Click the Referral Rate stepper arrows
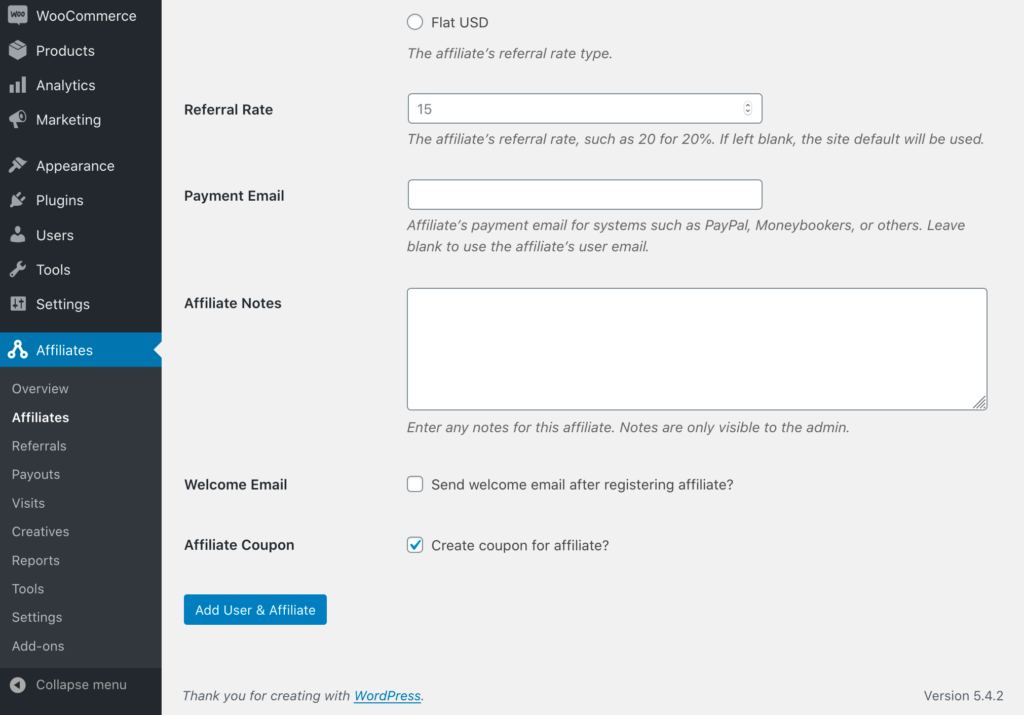Screen dimensions: 1024x715 [x=747, y=109]
